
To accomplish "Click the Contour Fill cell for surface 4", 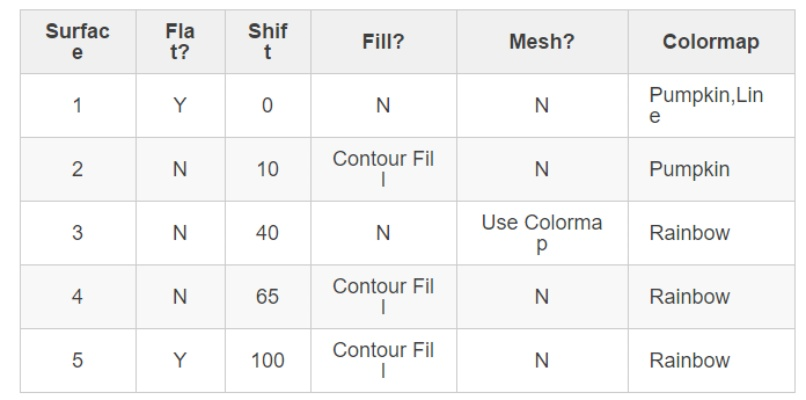I will tap(383, 297).
